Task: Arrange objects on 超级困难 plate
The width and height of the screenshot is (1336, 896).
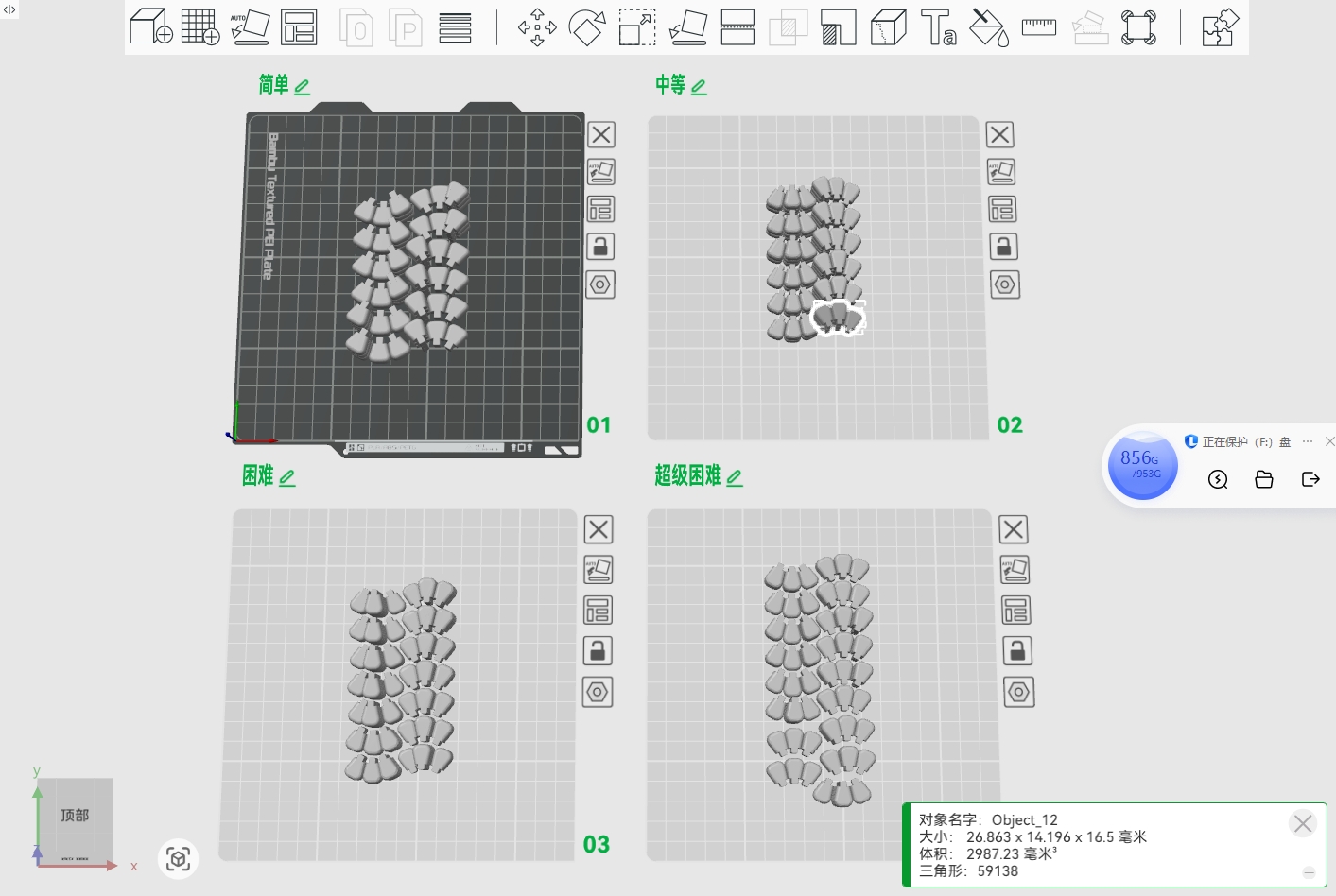Action: [x=1016, y=611]
